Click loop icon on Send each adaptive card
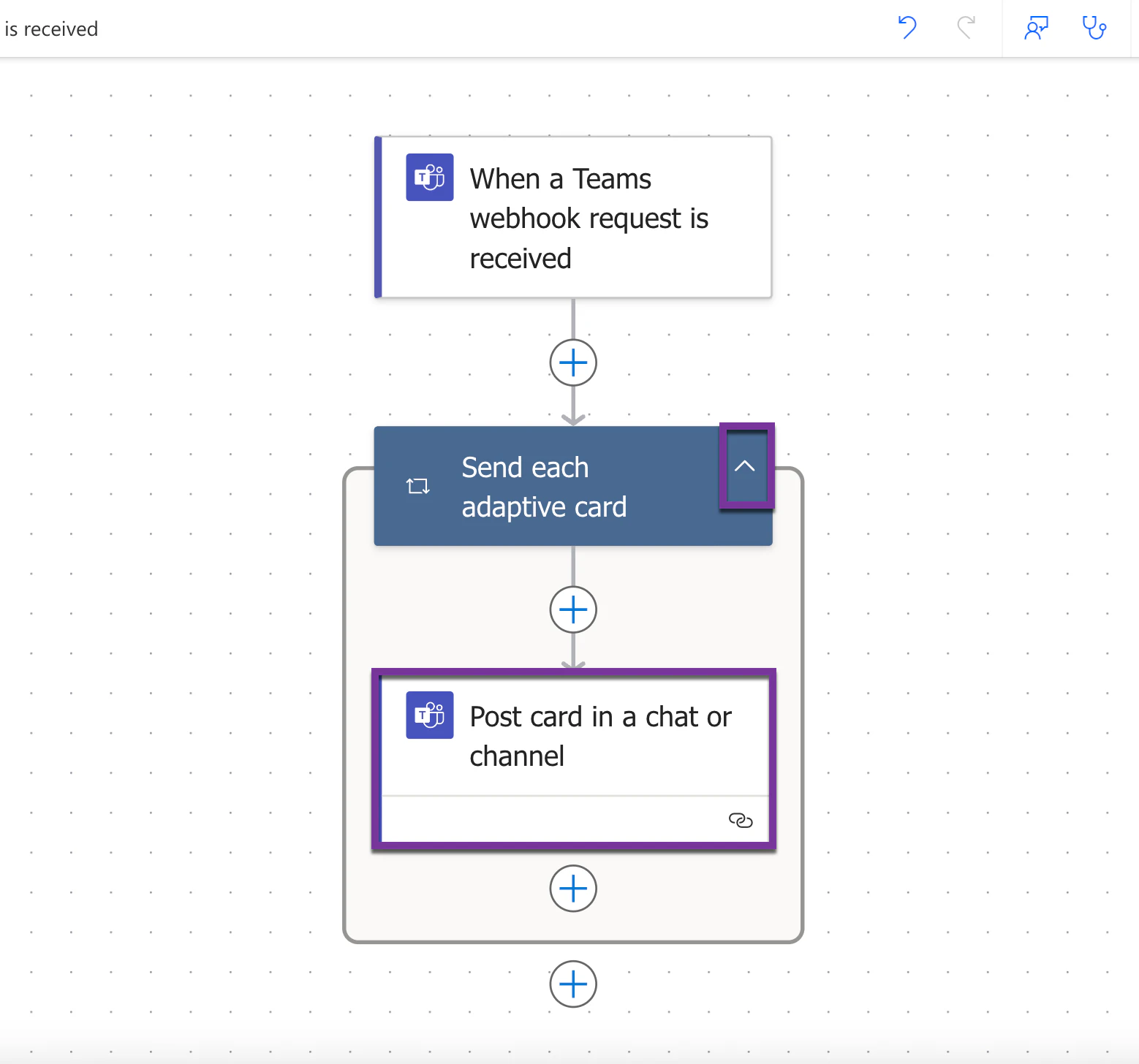This screenshot has width=1139, height=1064. pyautogui.click(x=418, y=486)
